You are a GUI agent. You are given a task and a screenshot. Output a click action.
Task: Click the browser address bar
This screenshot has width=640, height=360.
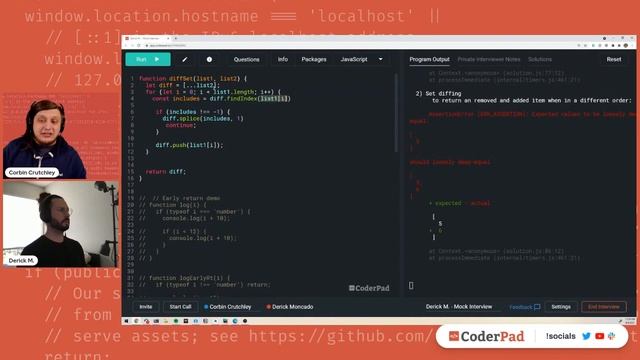[x=359, y=45]
